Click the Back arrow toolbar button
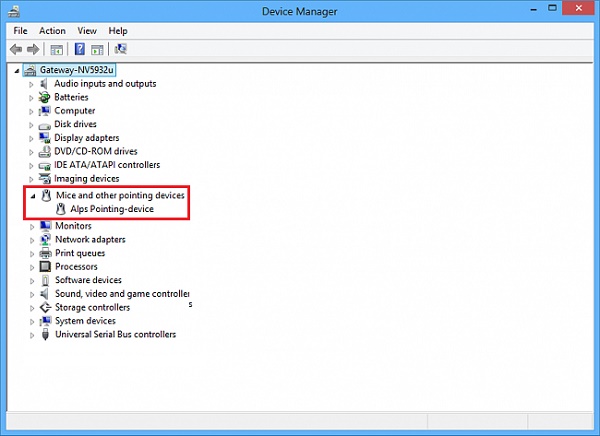This screenshot has width=600, height=436. 17,49
